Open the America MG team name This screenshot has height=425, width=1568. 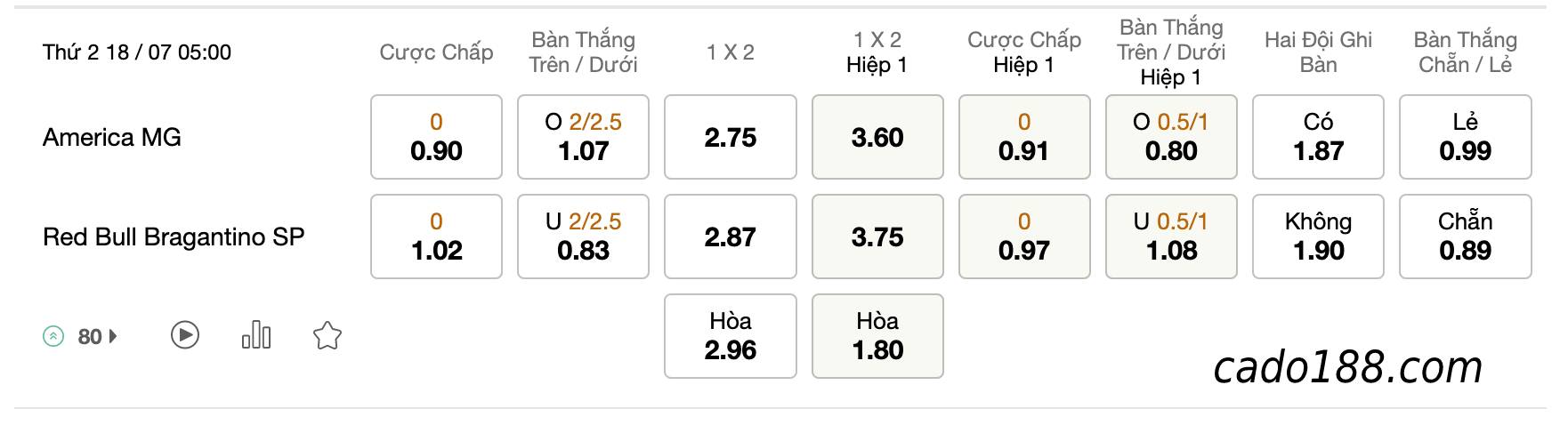tap(112, 137)
